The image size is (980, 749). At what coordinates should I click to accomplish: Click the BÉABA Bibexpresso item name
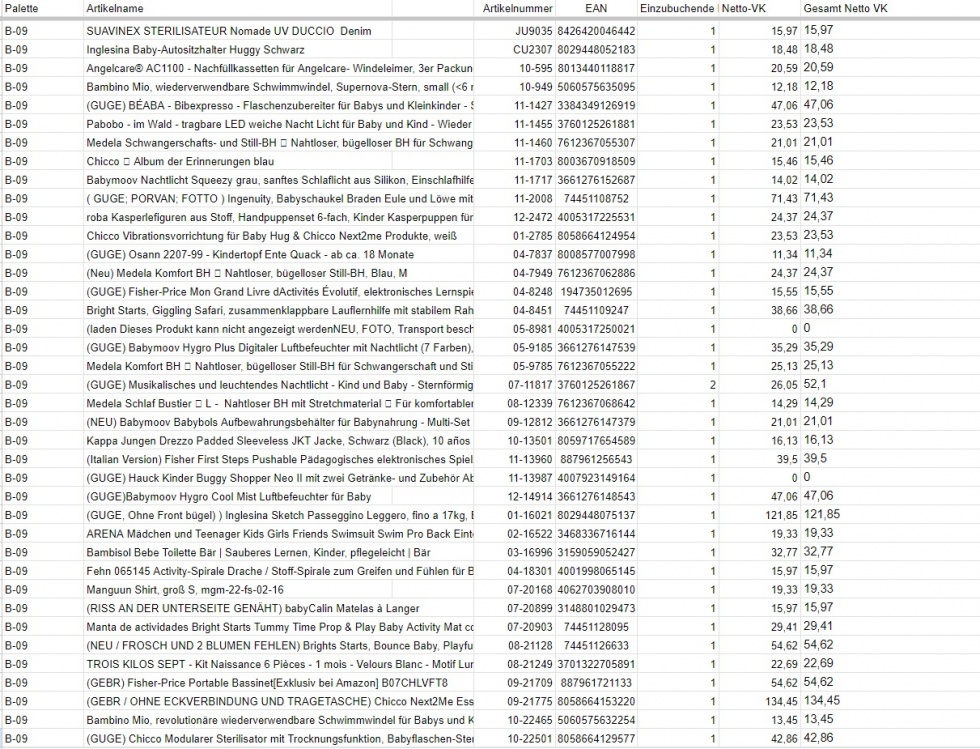pos(279,105)
